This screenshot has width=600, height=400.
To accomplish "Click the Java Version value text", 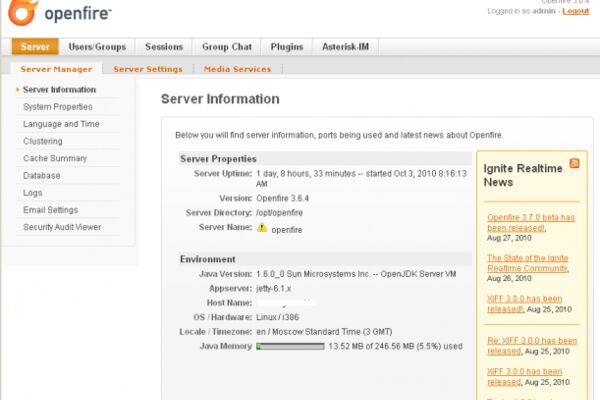I will (x=356, y=274).
